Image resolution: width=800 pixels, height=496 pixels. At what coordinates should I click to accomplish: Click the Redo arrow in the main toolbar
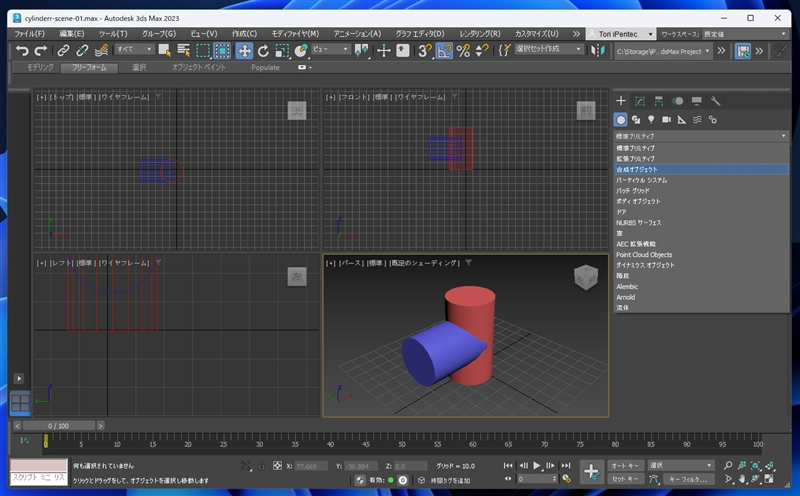pos(40,51)
